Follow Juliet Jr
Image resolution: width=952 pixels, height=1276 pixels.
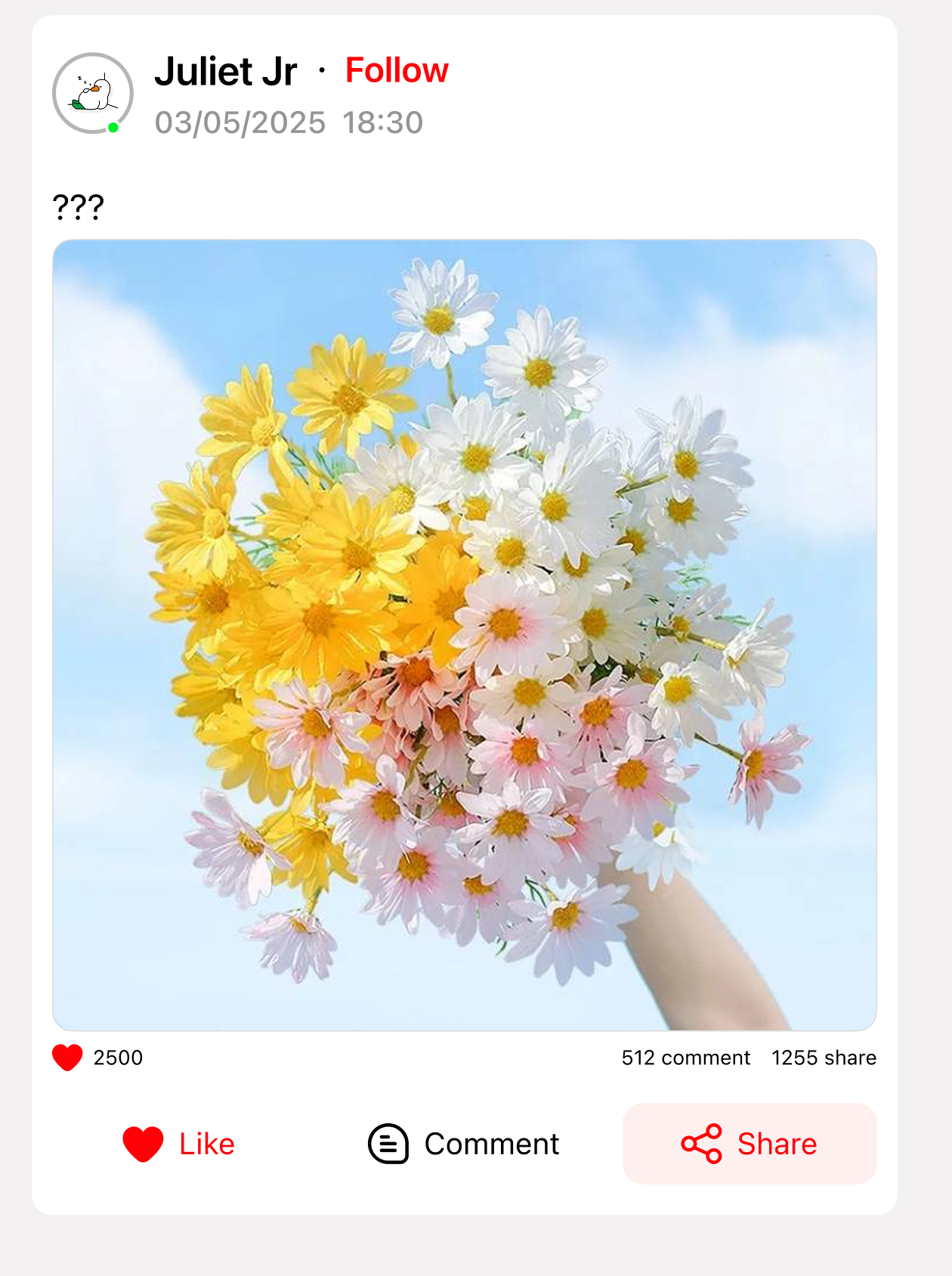click(x=397, y=70)
